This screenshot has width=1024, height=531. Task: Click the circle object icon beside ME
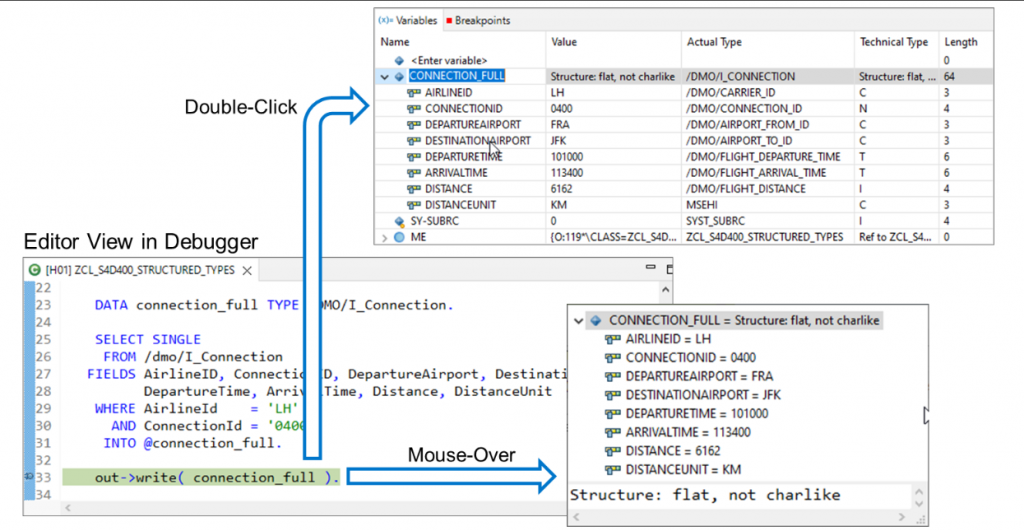click(399, 237)
